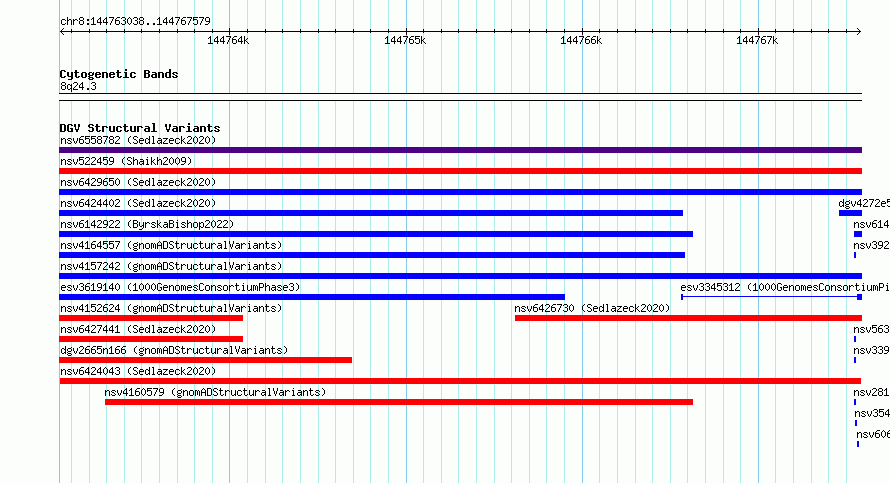Click the chr8:144763038..144767579 coordinate text
890x483 pixels.
click(135, 21)
